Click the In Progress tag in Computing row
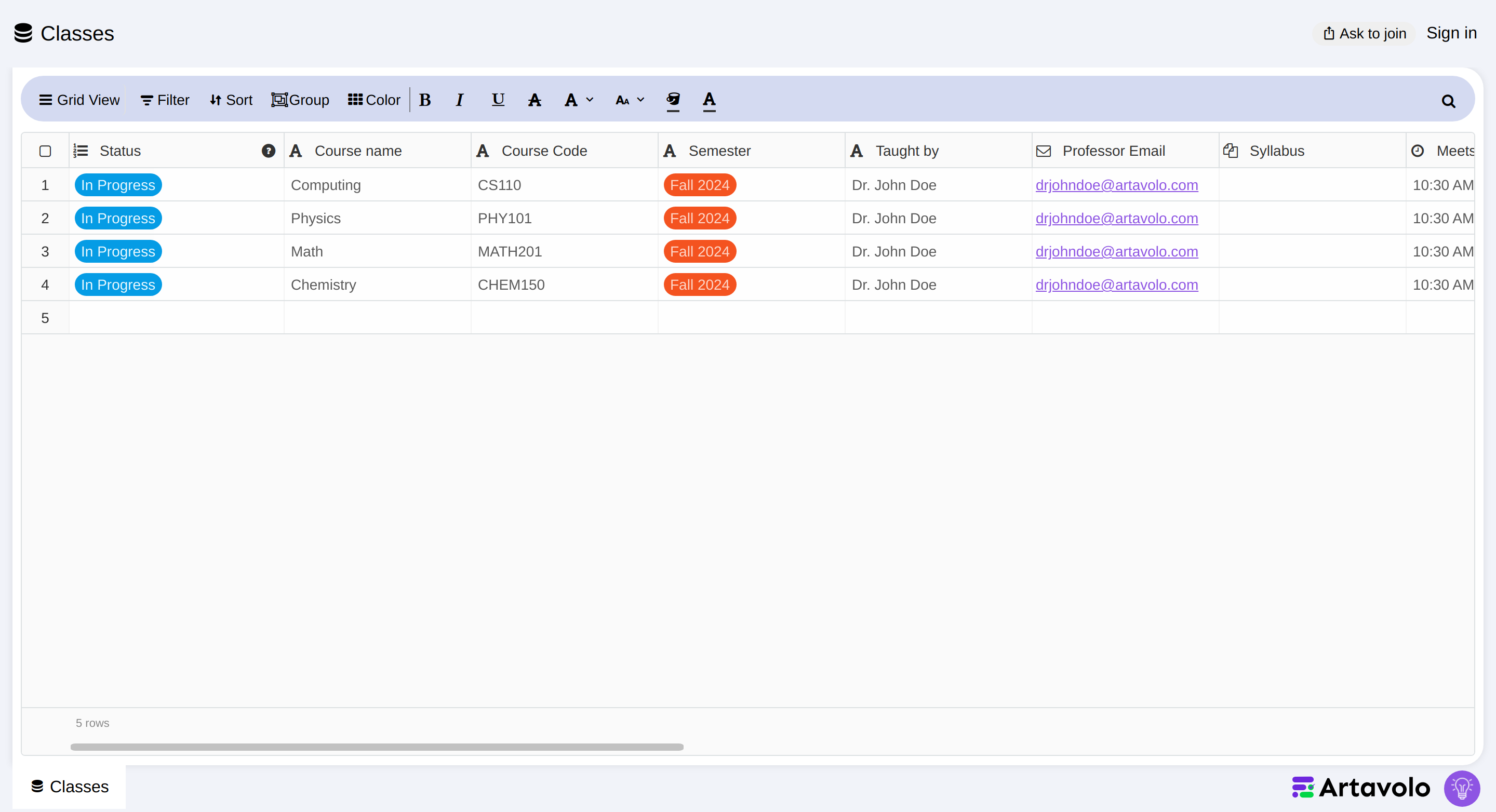 (x=118, y=185)
